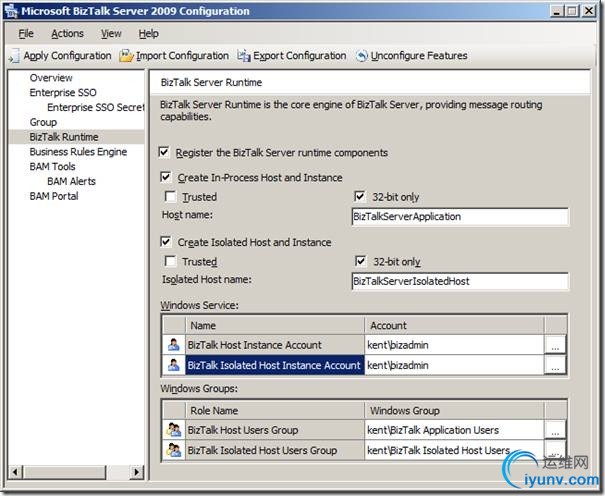The width and height of the screenshot is (605, 496).
Task: Click the BizTalk Isolated Host Users Group icon
Action: point(174,450)
